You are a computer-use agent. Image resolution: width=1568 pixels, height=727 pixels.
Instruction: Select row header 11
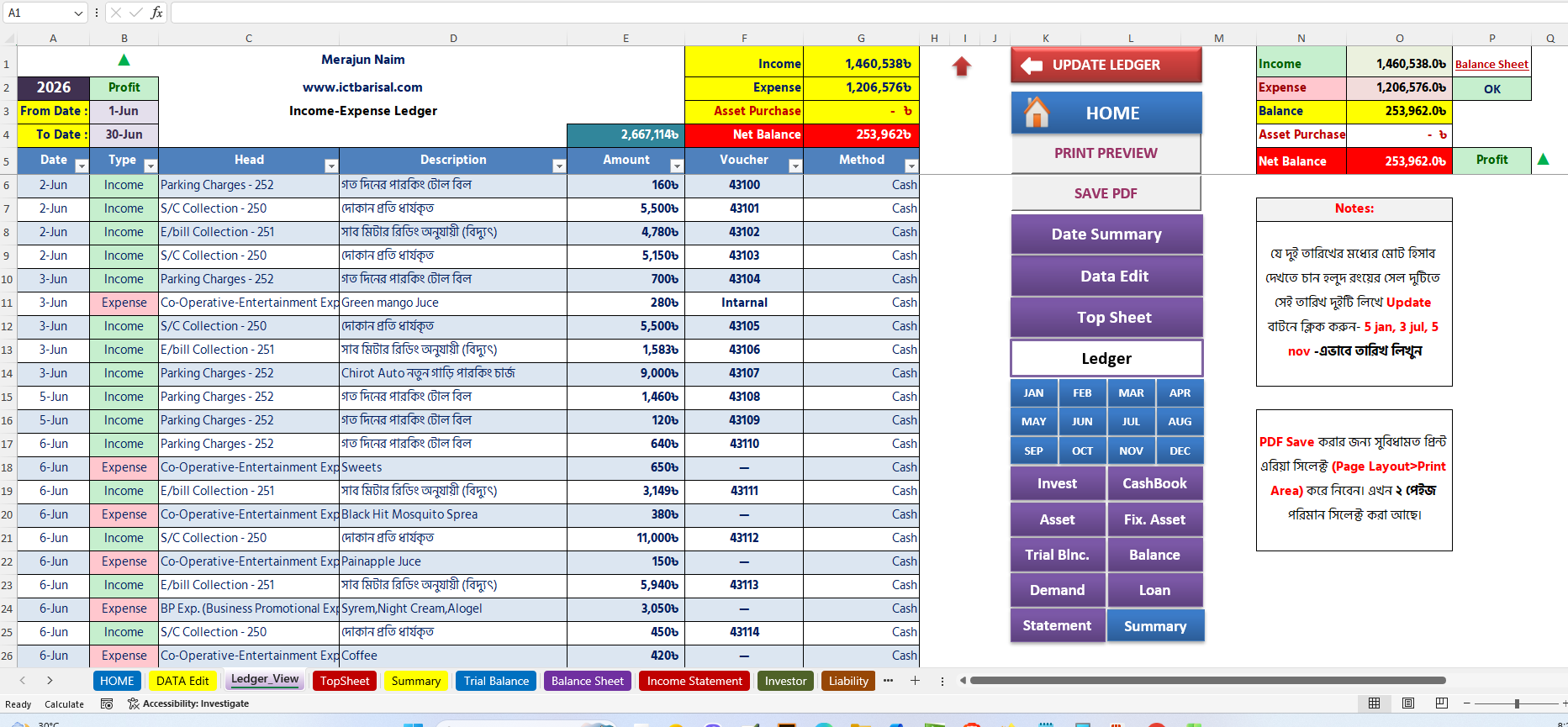pos(8,303)
